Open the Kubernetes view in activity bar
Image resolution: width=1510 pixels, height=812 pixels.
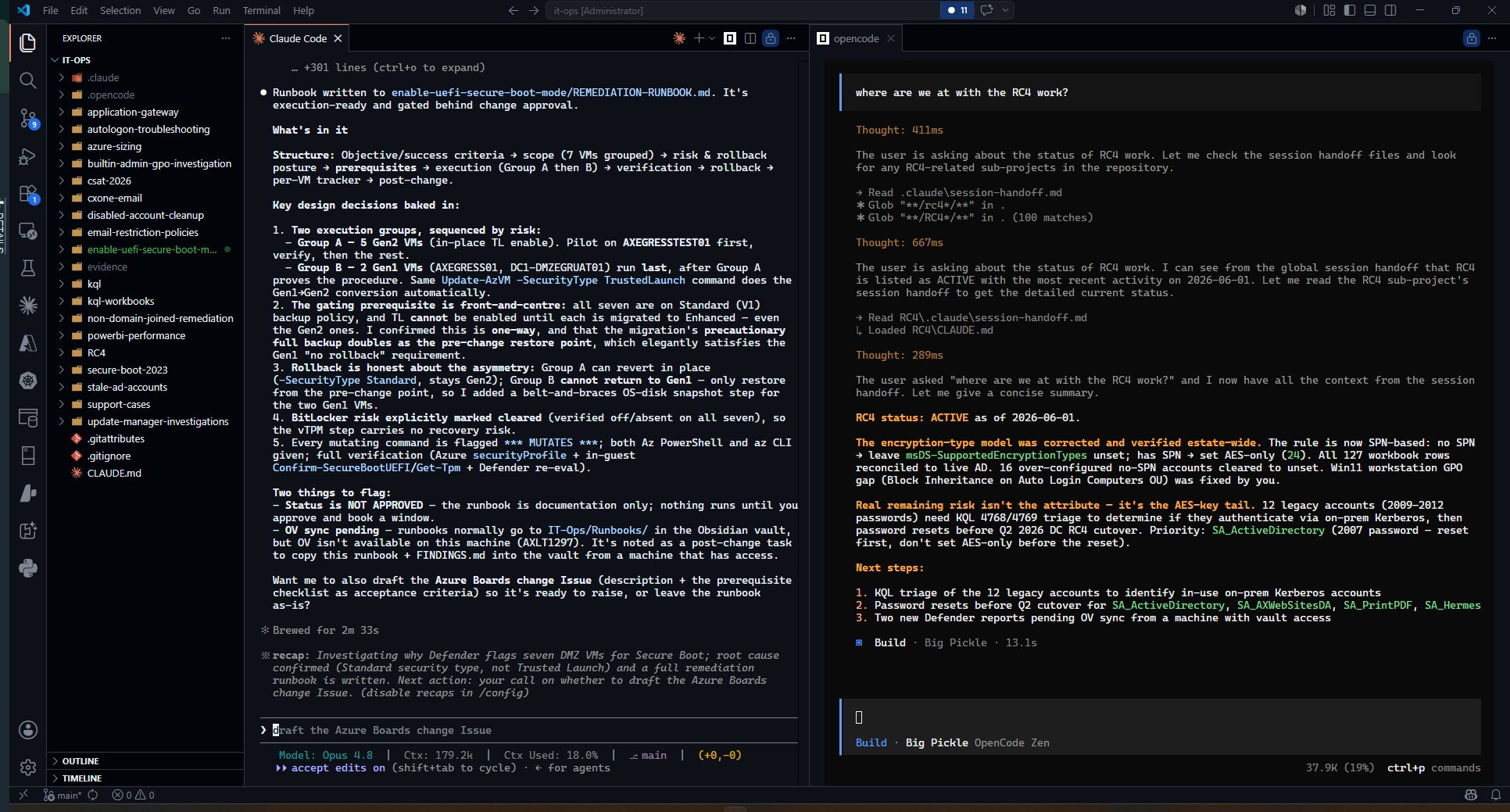click(28, 381)
